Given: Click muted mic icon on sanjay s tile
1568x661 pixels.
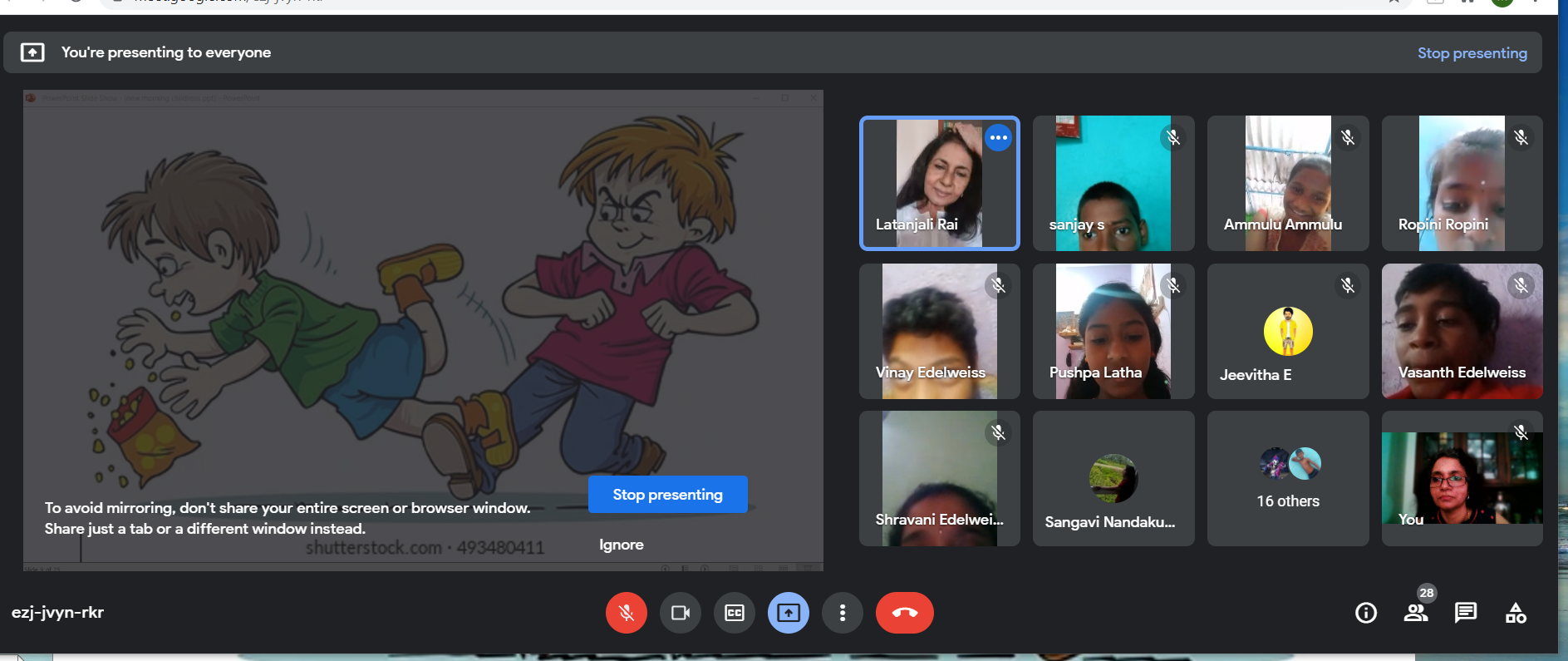Looking at the screenshot, I should point(1173,137).
